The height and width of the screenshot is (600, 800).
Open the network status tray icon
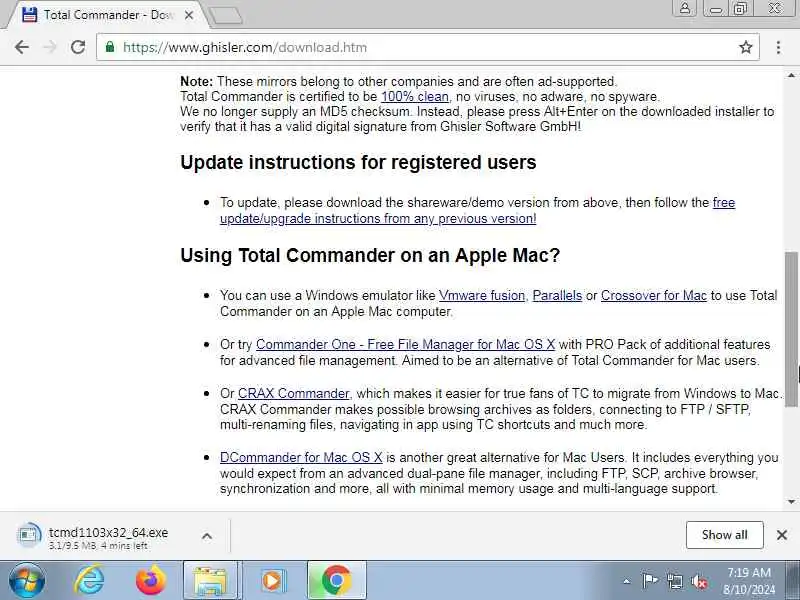pyautogui.click(x=674, y=581)
